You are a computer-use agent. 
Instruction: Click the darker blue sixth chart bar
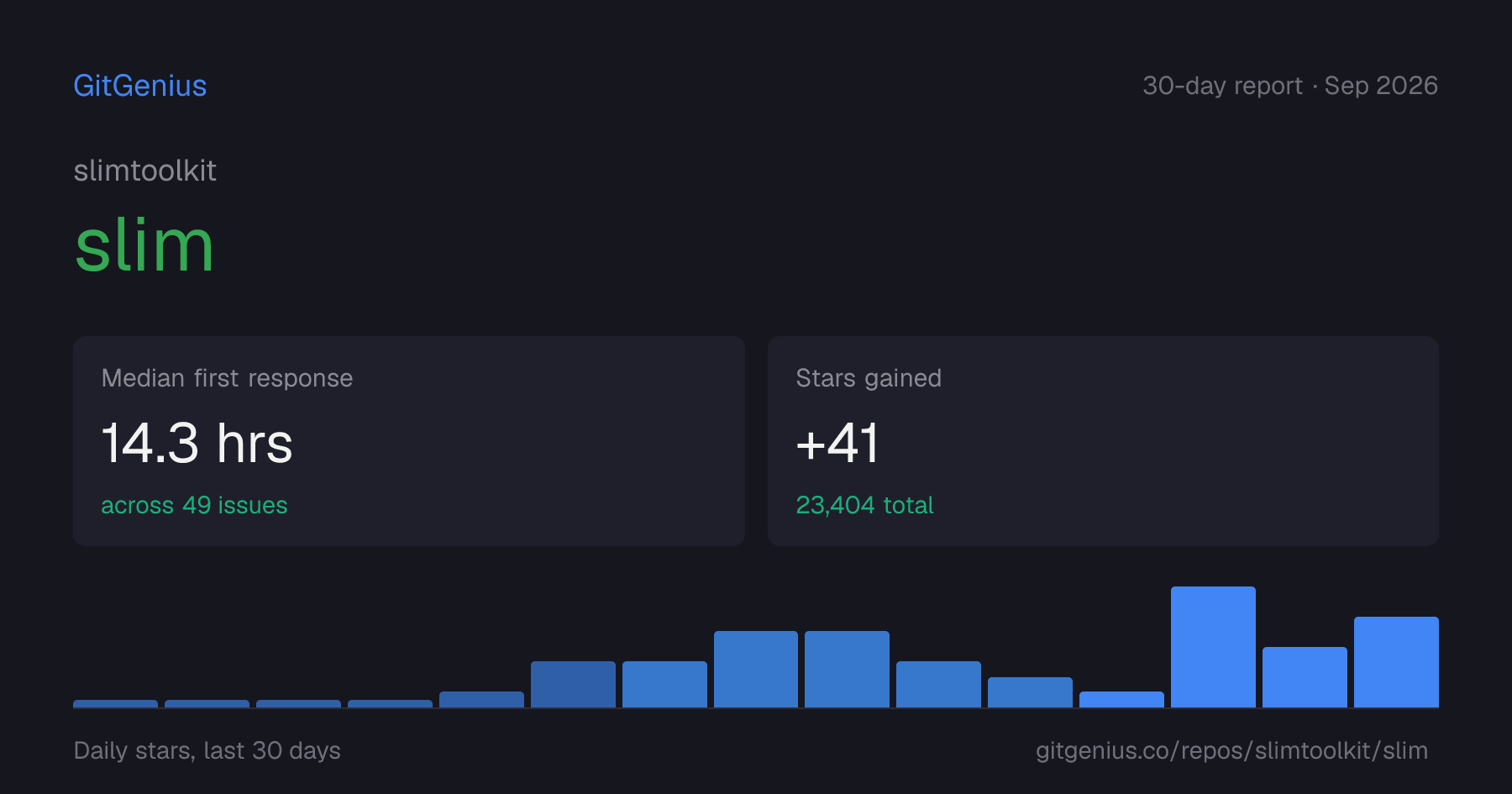pos(573,684)
